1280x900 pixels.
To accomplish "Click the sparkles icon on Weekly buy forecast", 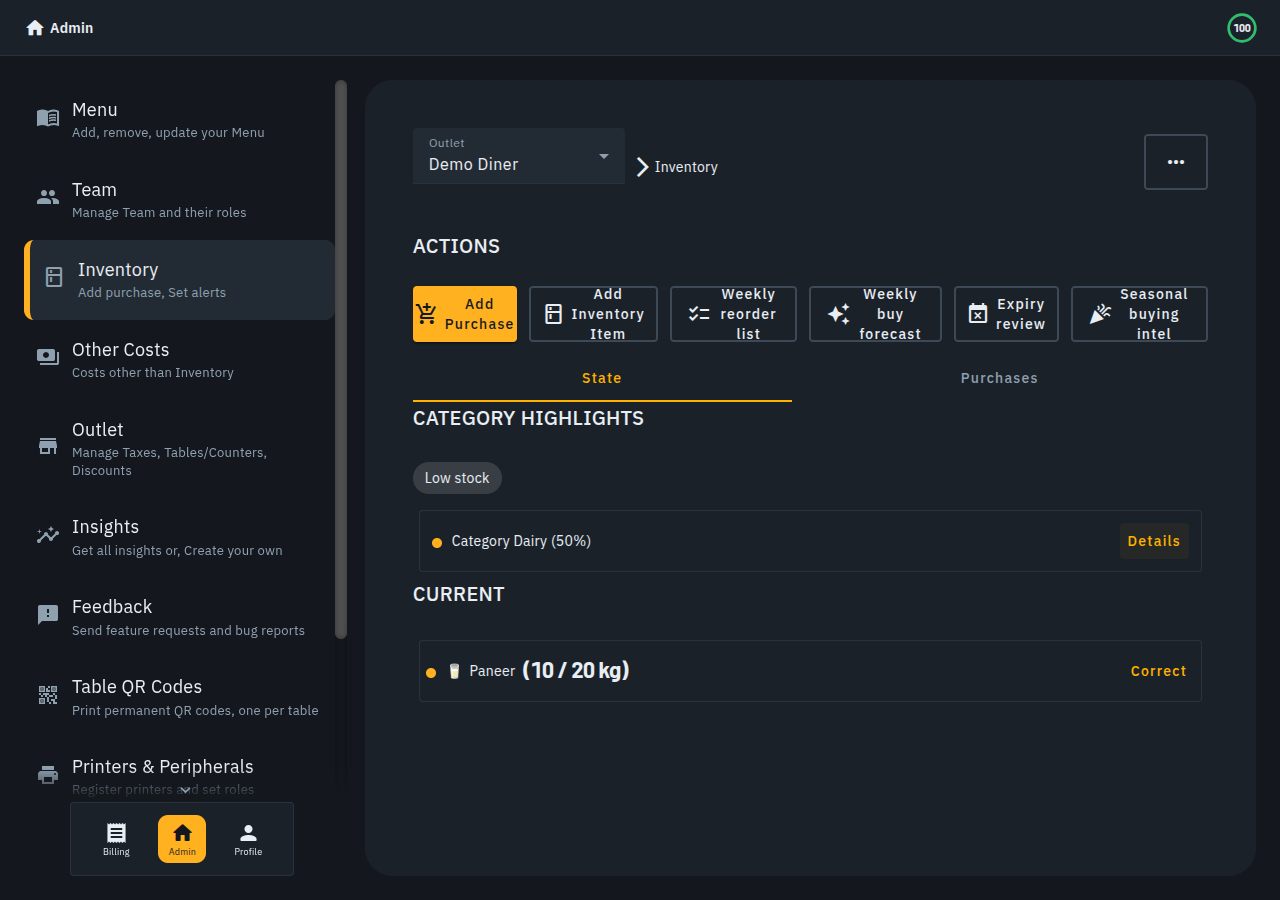I will point(839,314).
